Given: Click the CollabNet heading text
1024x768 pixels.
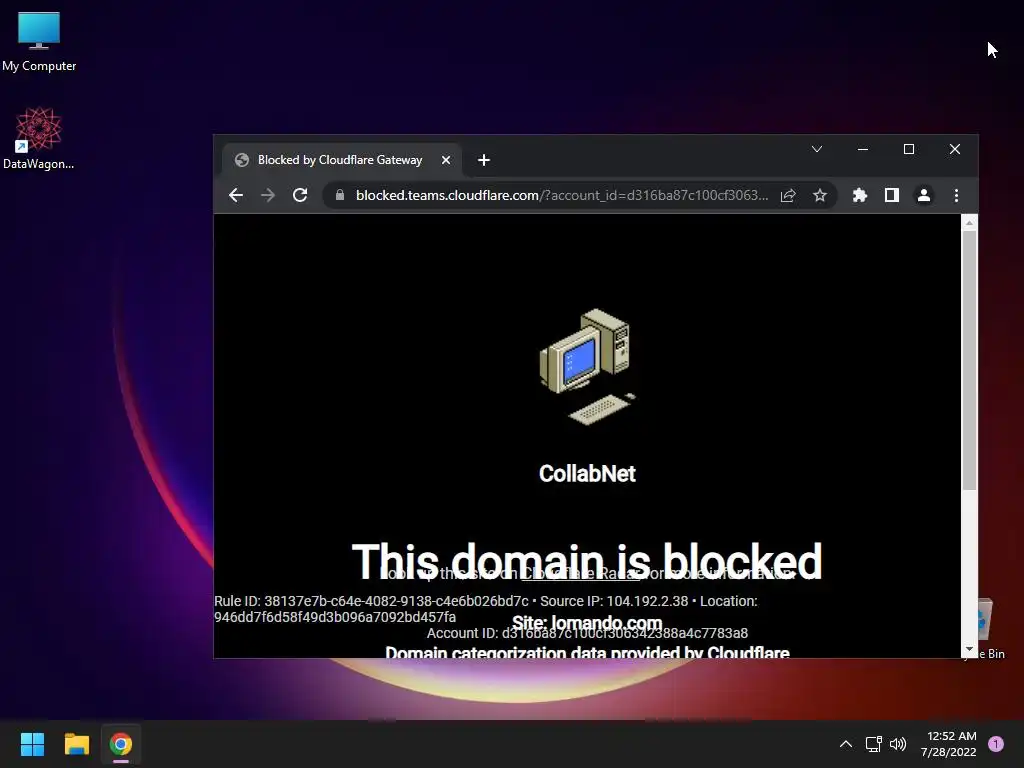Looking at the screenshot, I should coord(587,473).
